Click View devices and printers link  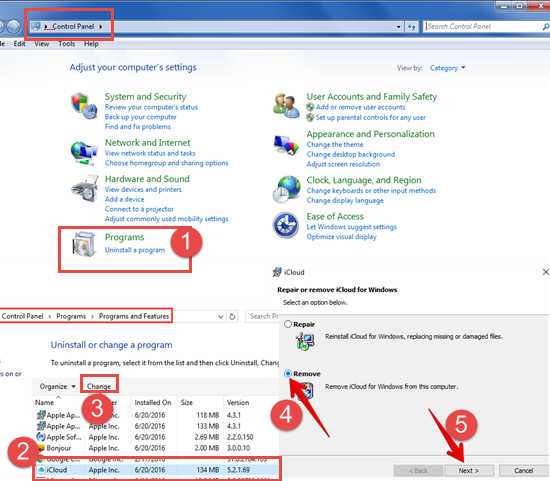point(143,189)
